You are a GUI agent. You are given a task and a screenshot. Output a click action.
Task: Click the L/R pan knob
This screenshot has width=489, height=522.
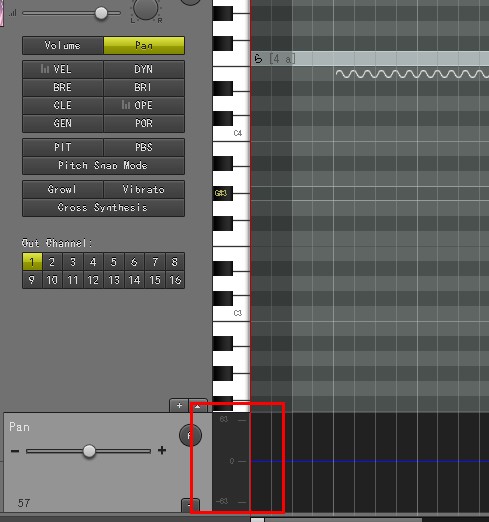click(146, 8)
